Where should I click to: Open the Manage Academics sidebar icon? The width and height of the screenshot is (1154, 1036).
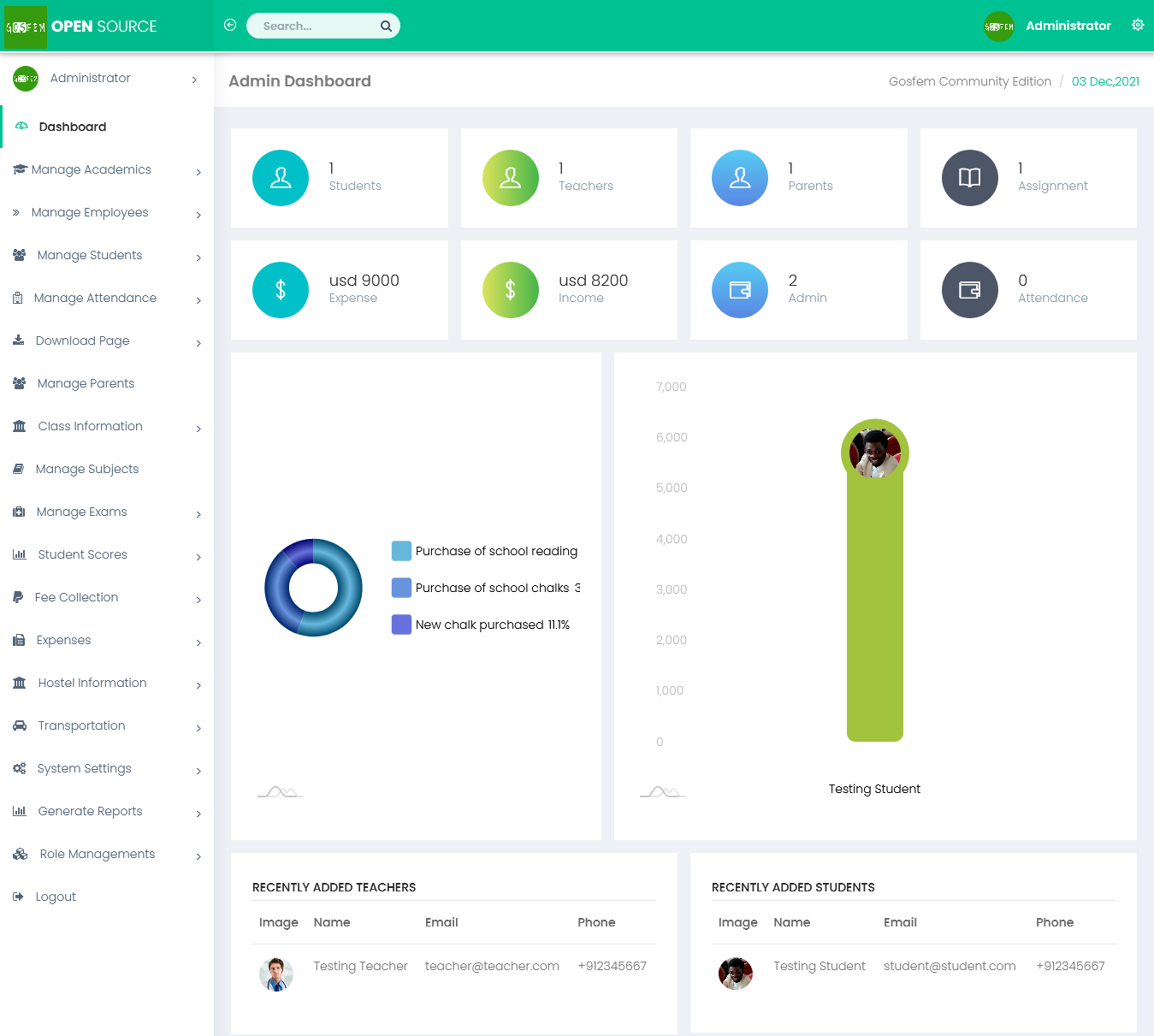tap(19, 169)
